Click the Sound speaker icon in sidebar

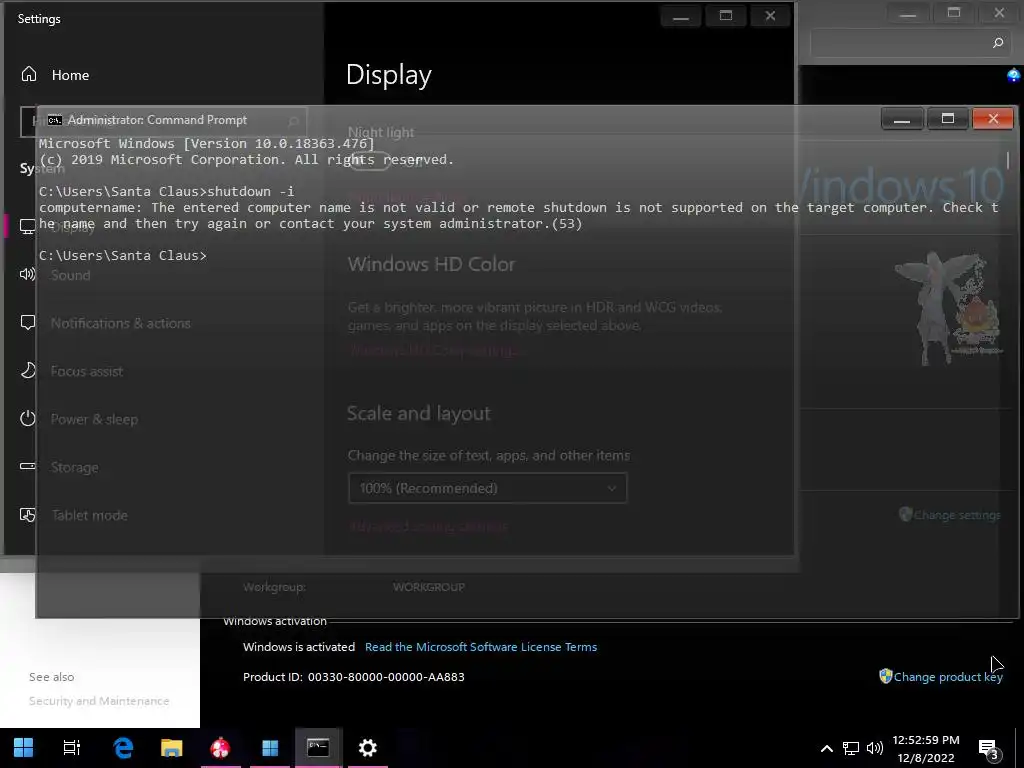click(x=27, y=274)
